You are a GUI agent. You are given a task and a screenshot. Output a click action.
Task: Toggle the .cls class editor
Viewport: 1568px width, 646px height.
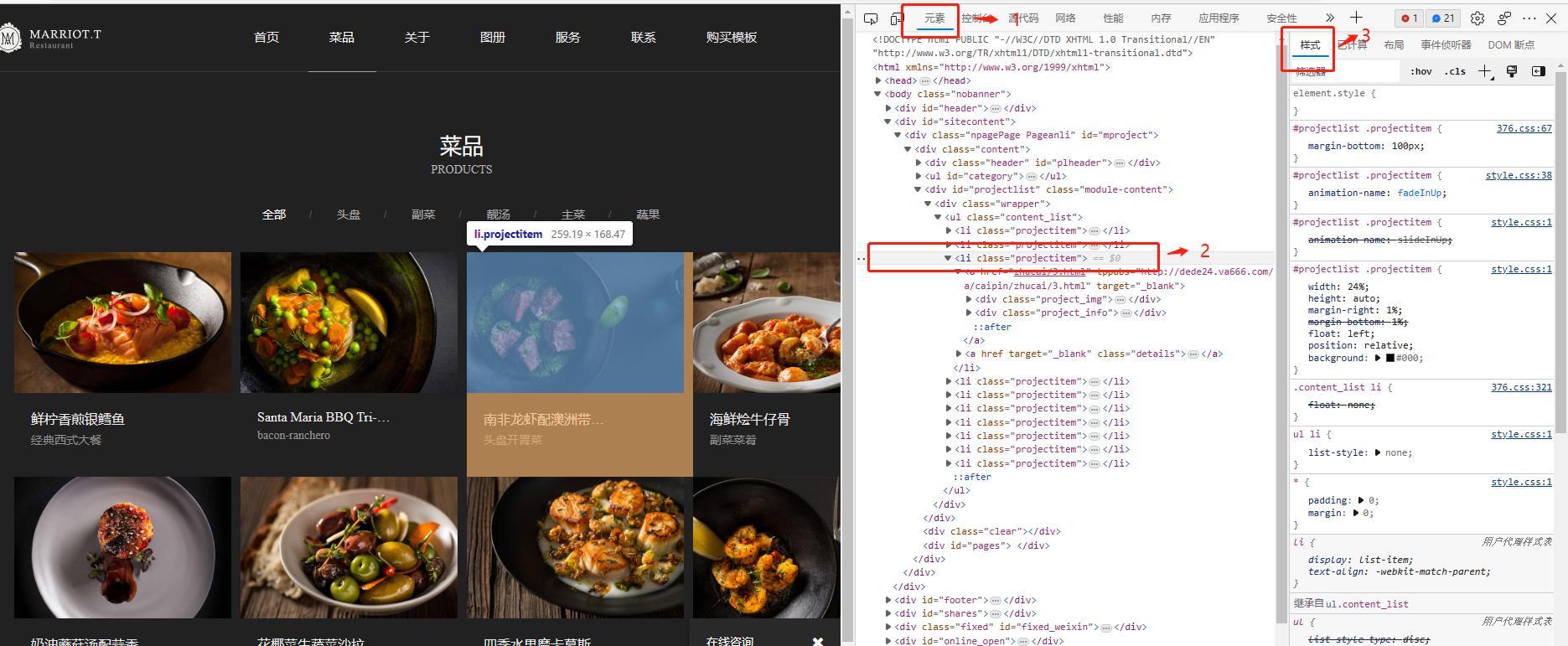pos(1455,71)
